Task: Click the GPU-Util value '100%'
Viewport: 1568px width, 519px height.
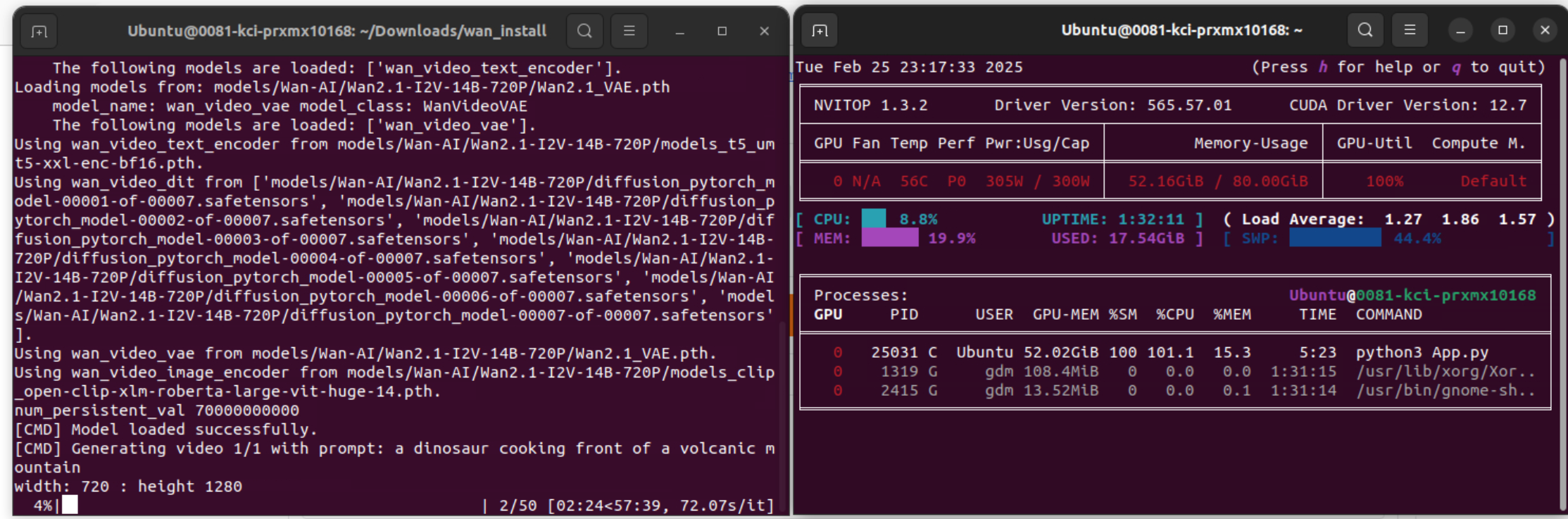Action: (x=1384, y=182)
